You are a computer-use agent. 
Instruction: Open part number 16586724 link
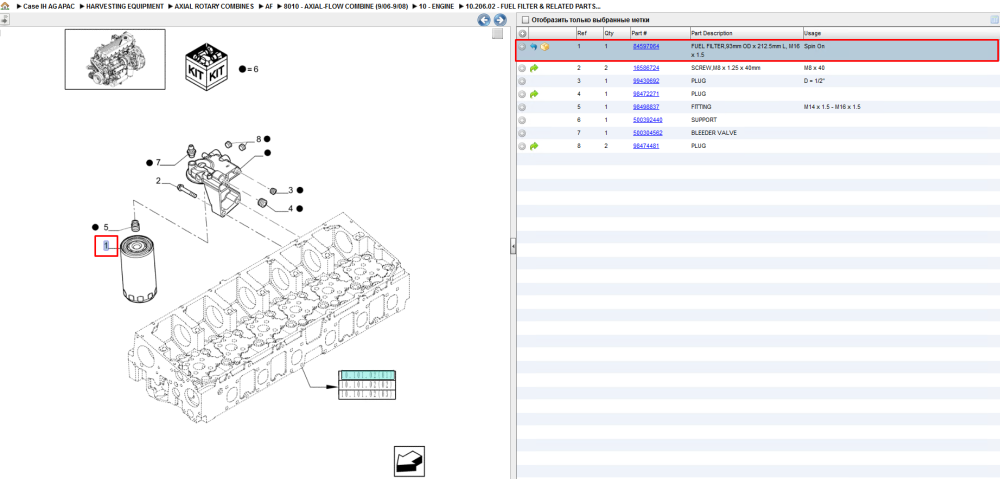point(646,68)
